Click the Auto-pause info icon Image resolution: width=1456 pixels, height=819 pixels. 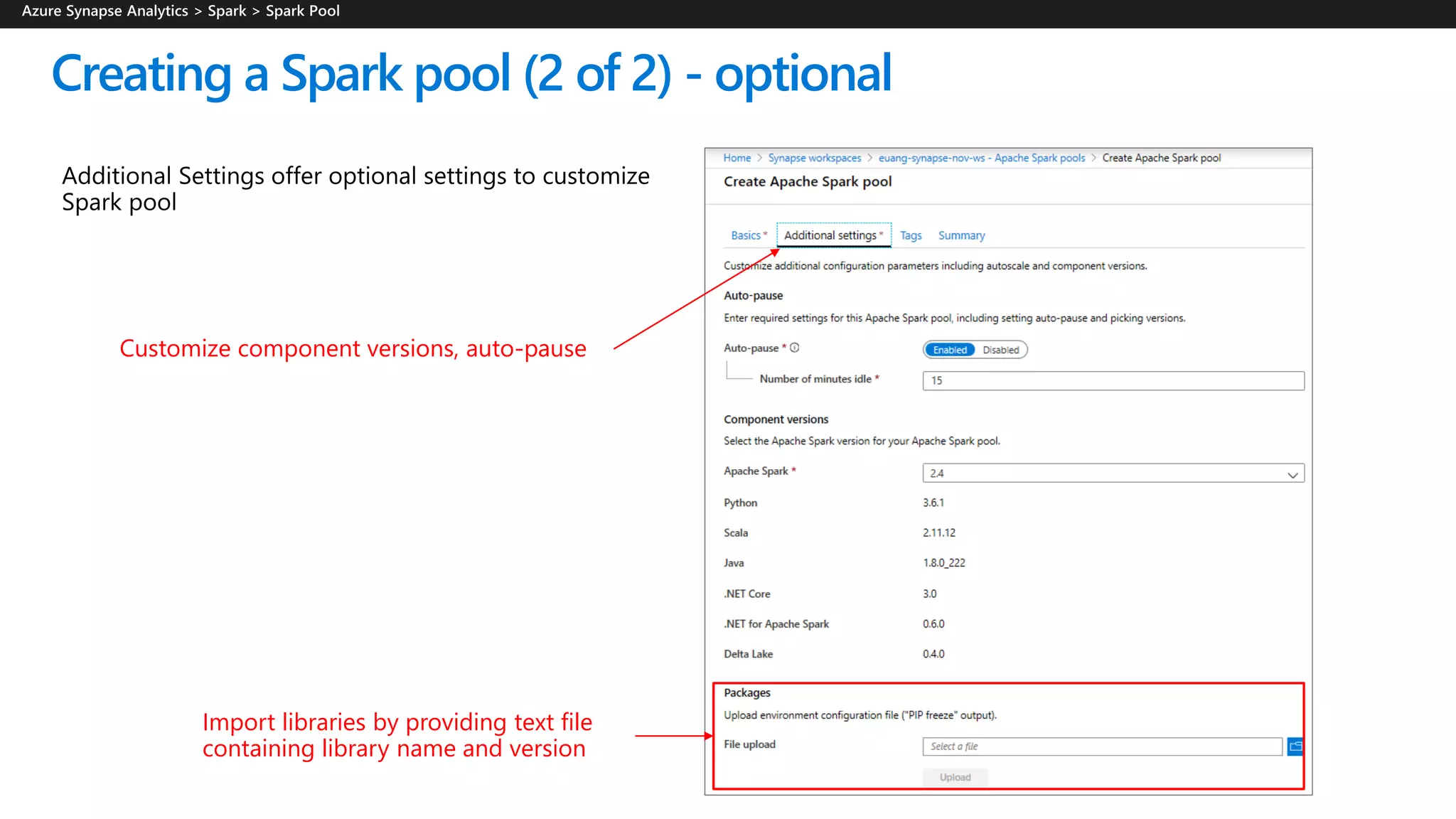[x=795, y=348]
